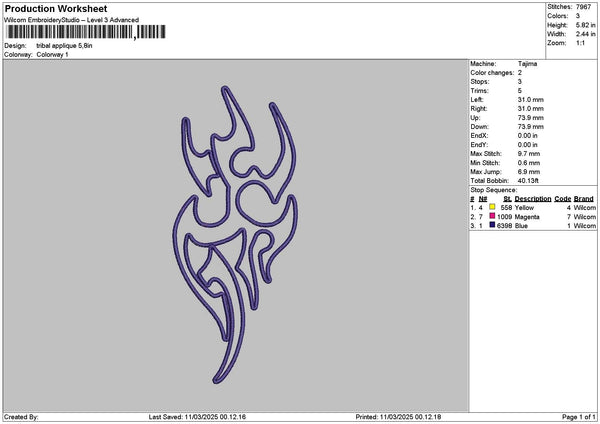The width and height of the screenshot is (600, 424).
Task: Click the 'Code' column header
Action: pyautogui.click(x=562, y=199)
